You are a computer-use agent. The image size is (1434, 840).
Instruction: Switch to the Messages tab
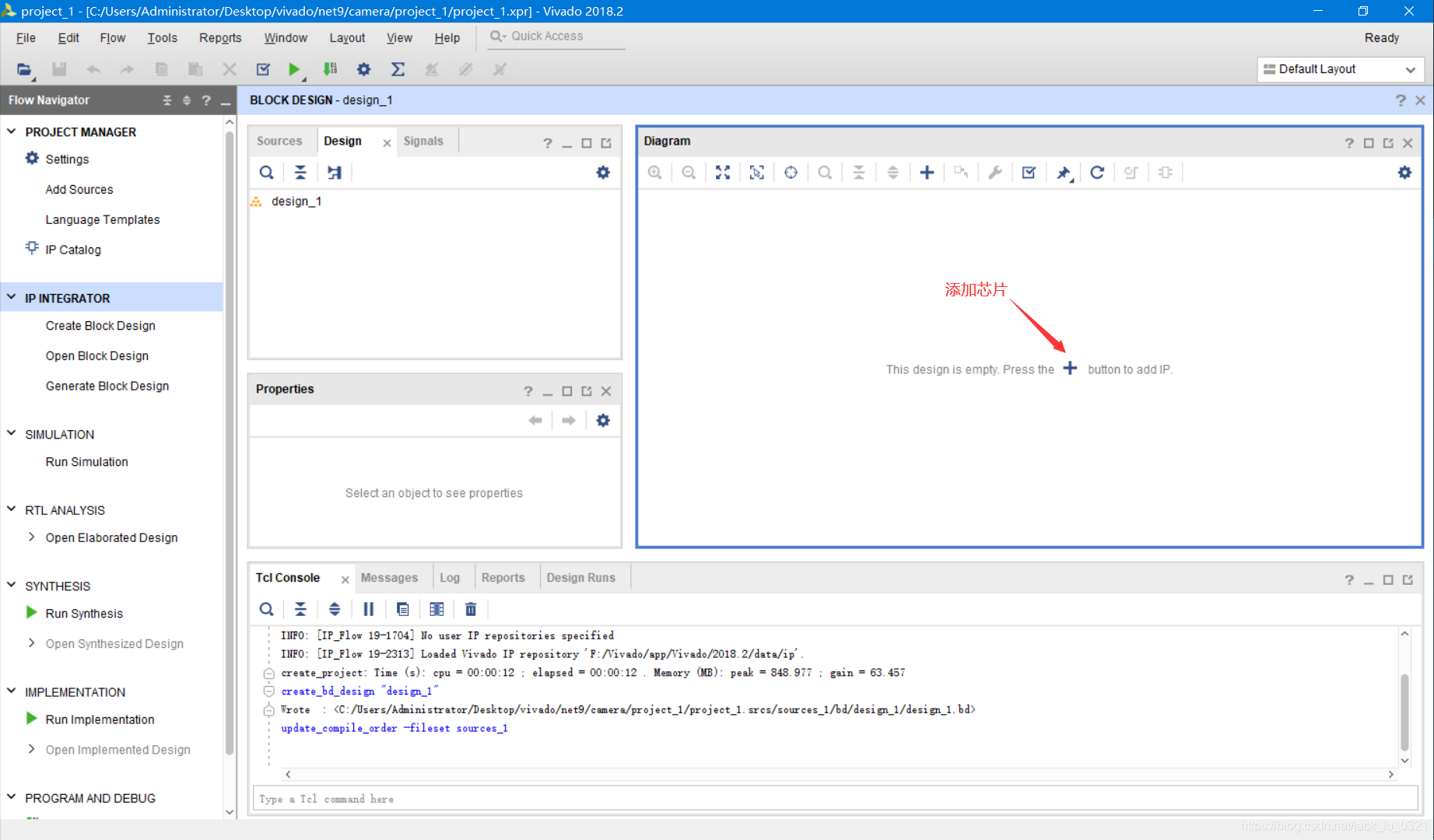point(389,578)
